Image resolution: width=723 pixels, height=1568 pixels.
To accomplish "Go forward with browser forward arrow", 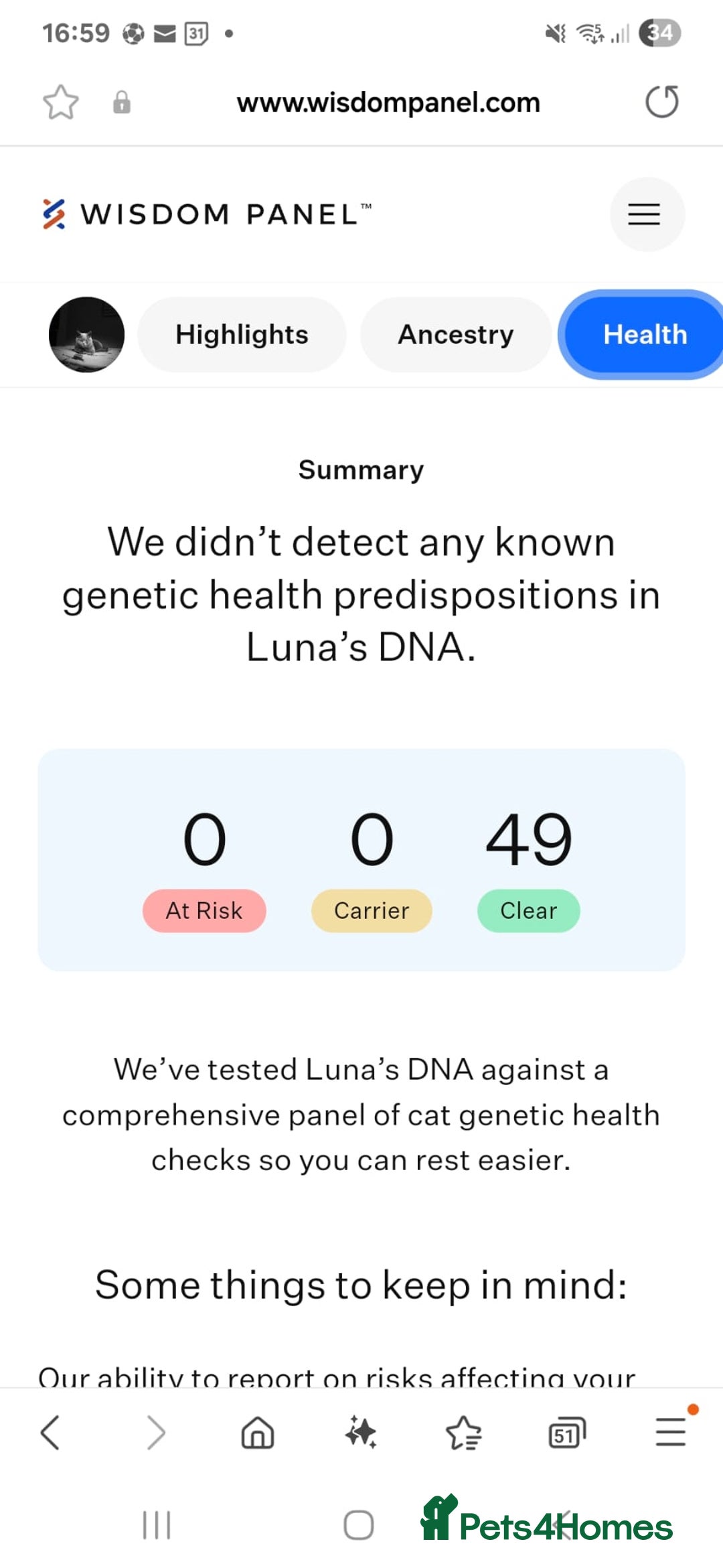I will click(155, 1433).
